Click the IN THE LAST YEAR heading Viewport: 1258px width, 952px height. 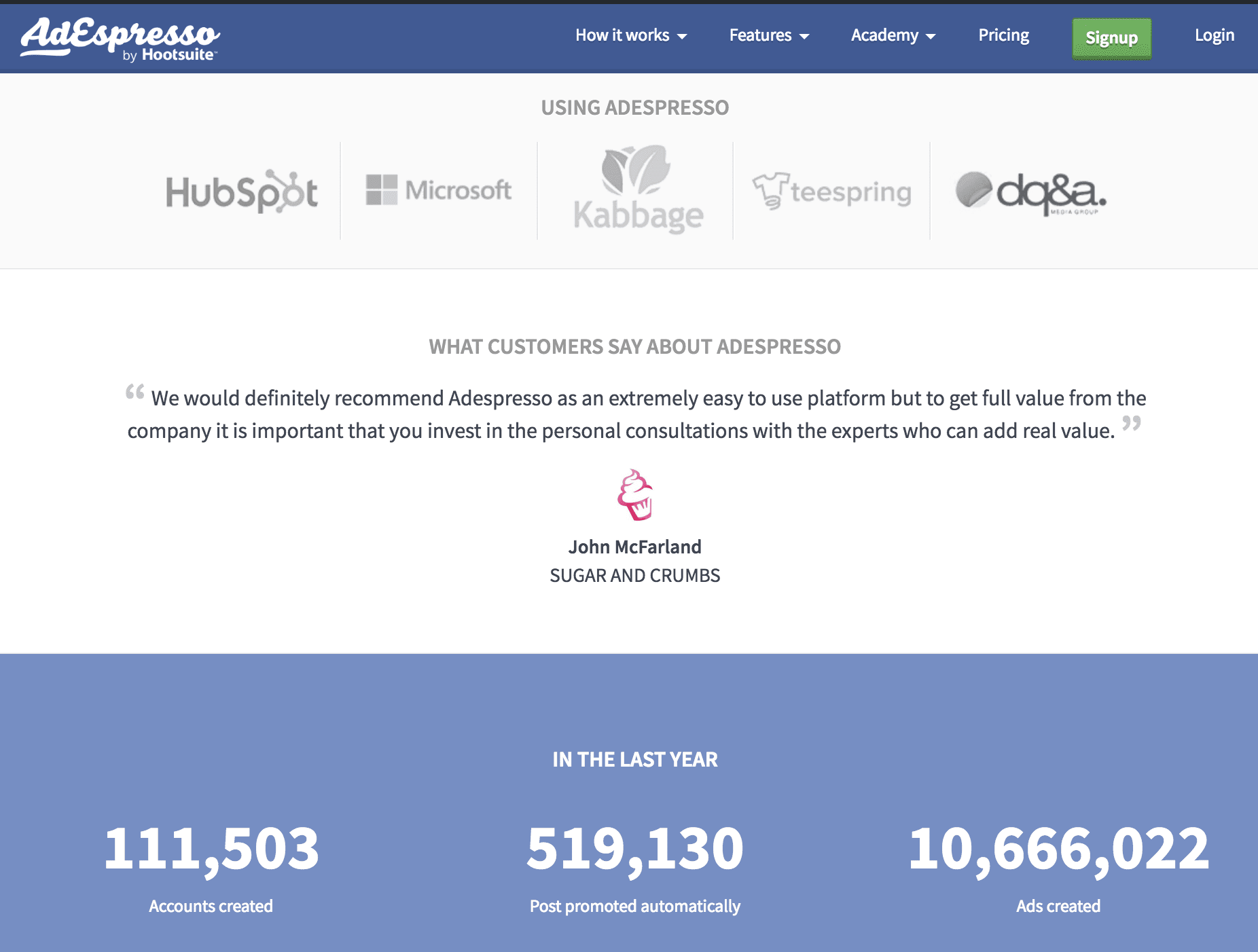(634, 760)
